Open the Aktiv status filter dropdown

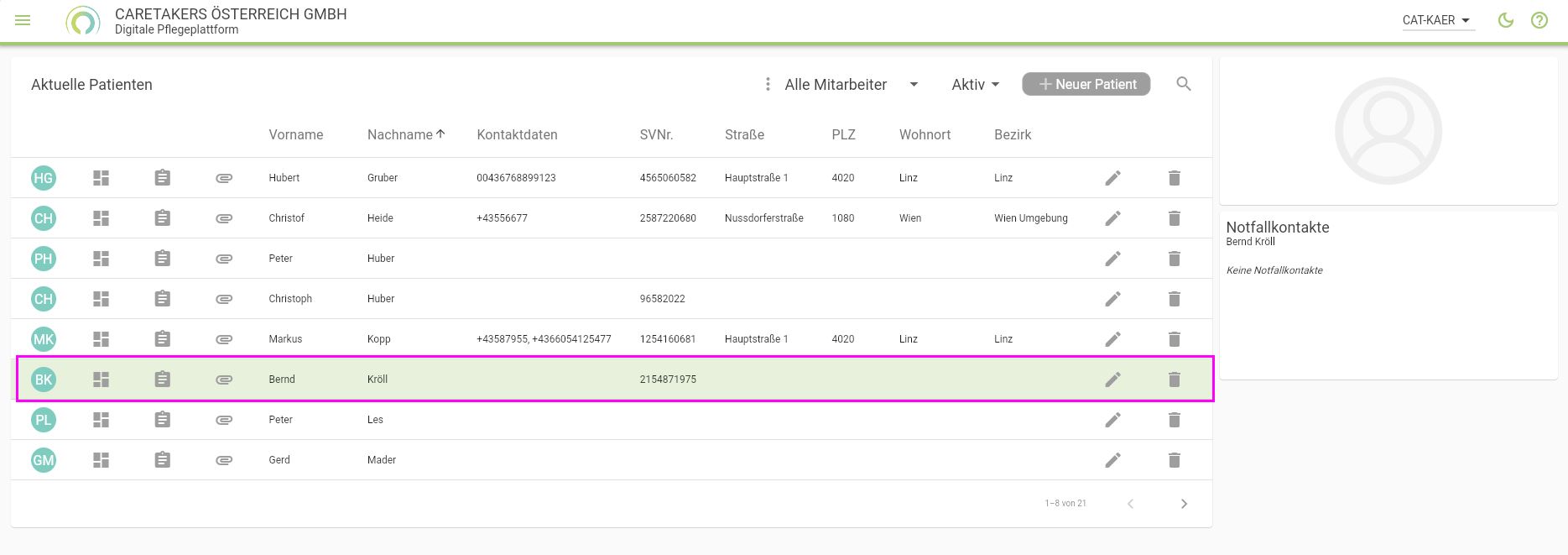click(975, 85)
